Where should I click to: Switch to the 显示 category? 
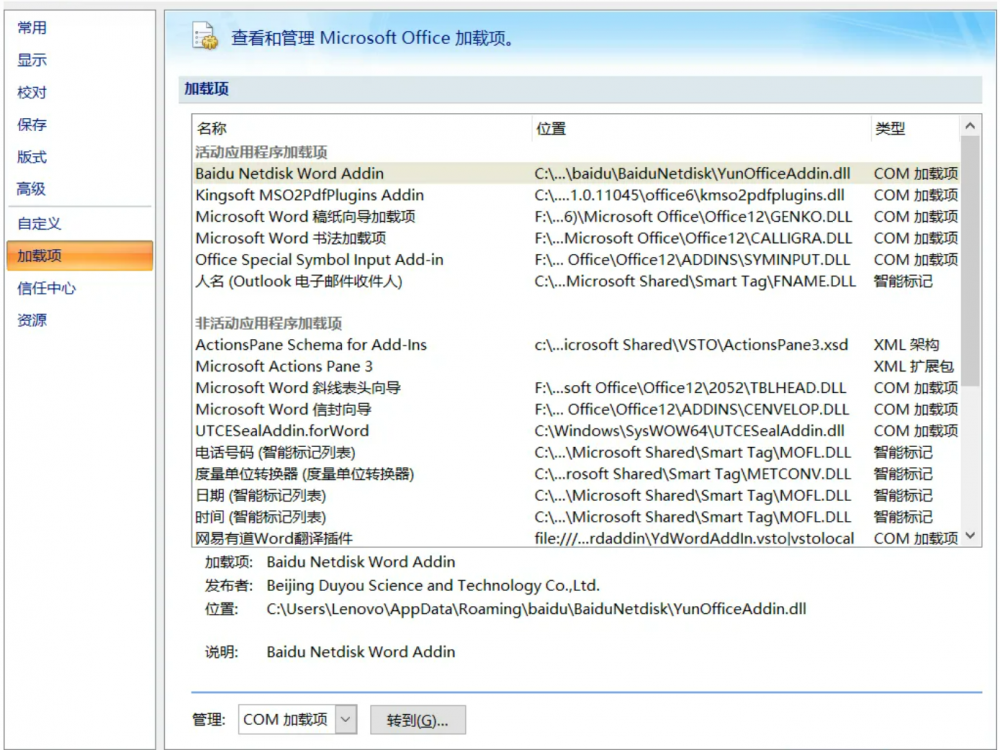[32, 60]
